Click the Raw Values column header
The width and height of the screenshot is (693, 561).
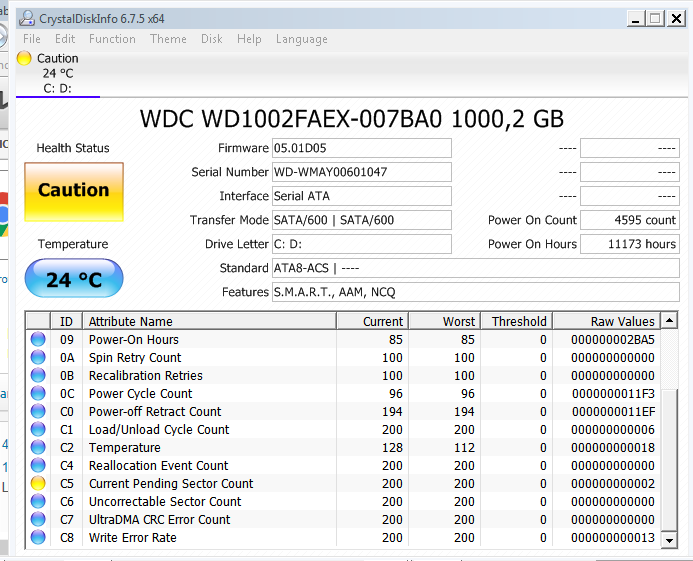(x=606, y=321)
